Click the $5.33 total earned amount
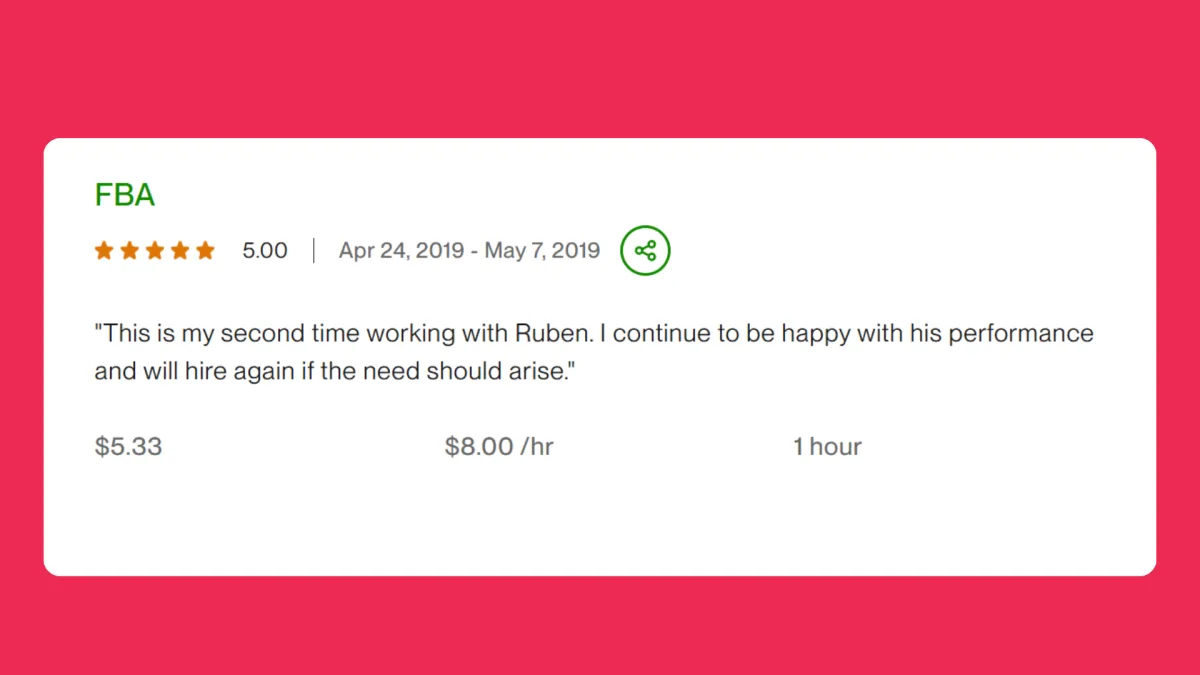This screenshot has height=675, width=1200. [128, 446]
